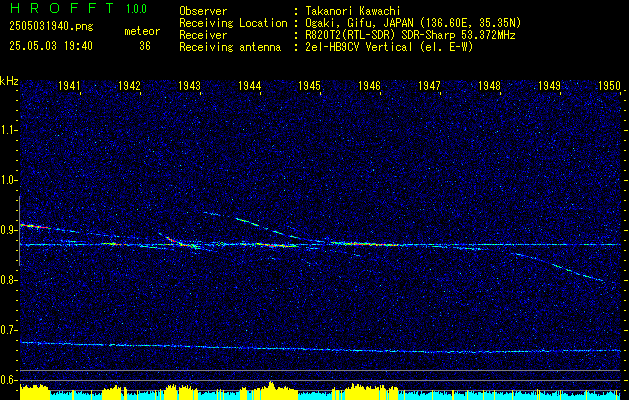Click the 1941 time marker

point(69,85)
